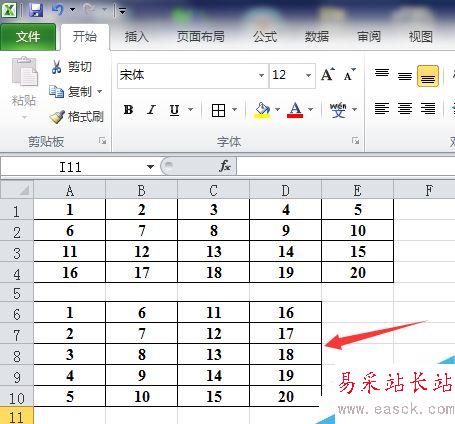Click Decrease Font Size icon
The image size is (455, 424).
(350, 75)
